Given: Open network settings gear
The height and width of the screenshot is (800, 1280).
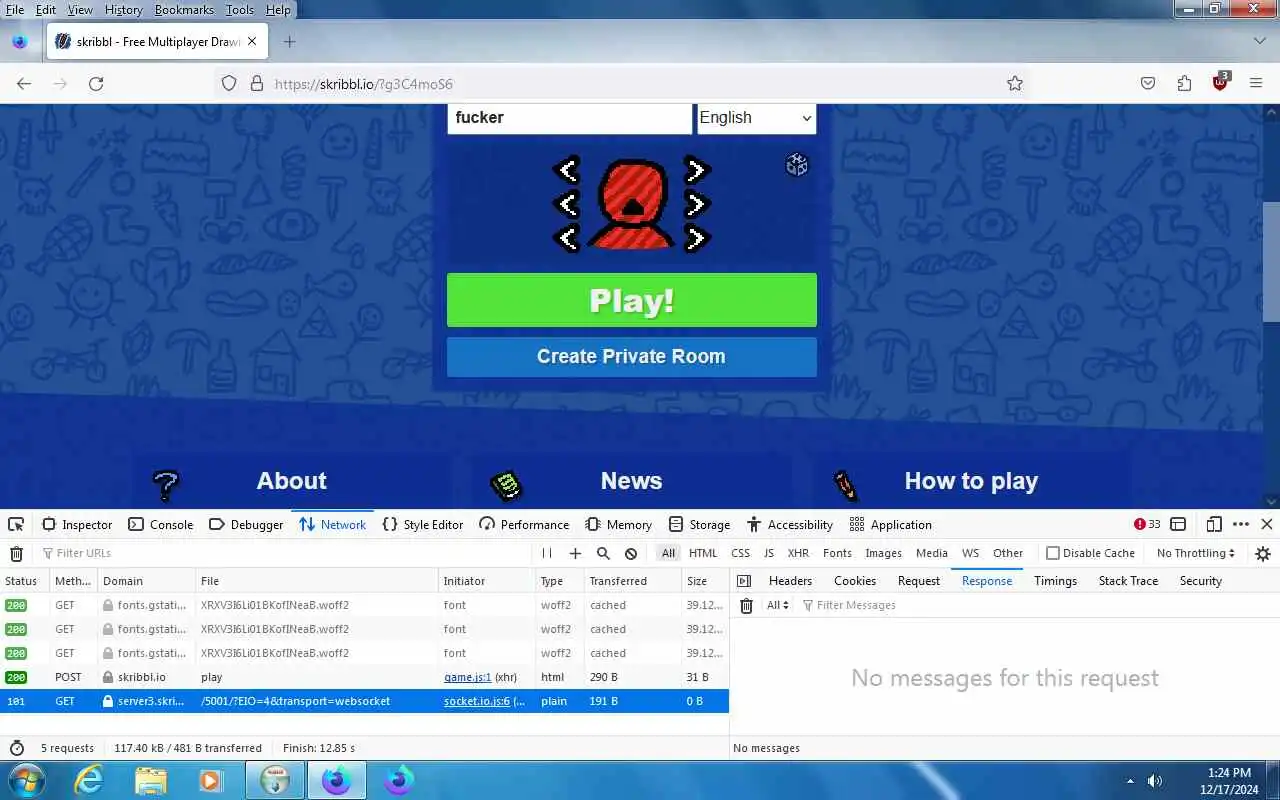Looking at the screenshot, I should click(x=1263, y=553).
